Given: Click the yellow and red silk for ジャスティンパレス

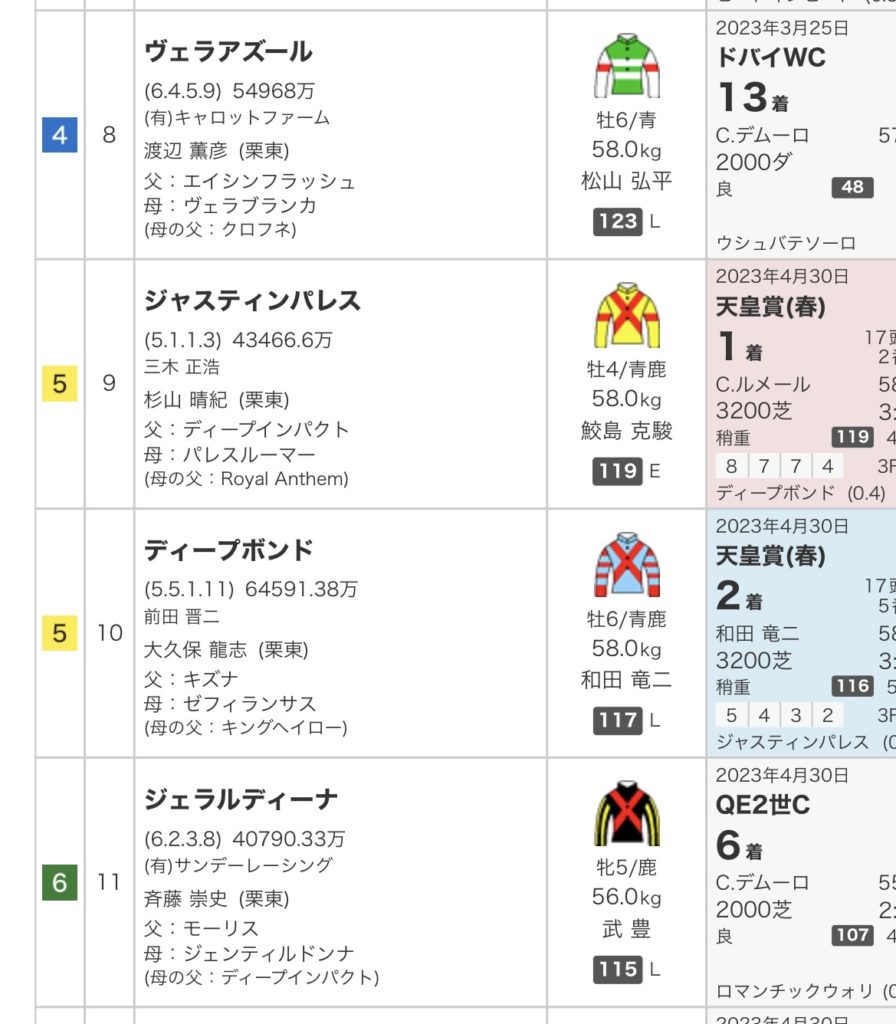Looking at the screenshot, I should (627, 315).
